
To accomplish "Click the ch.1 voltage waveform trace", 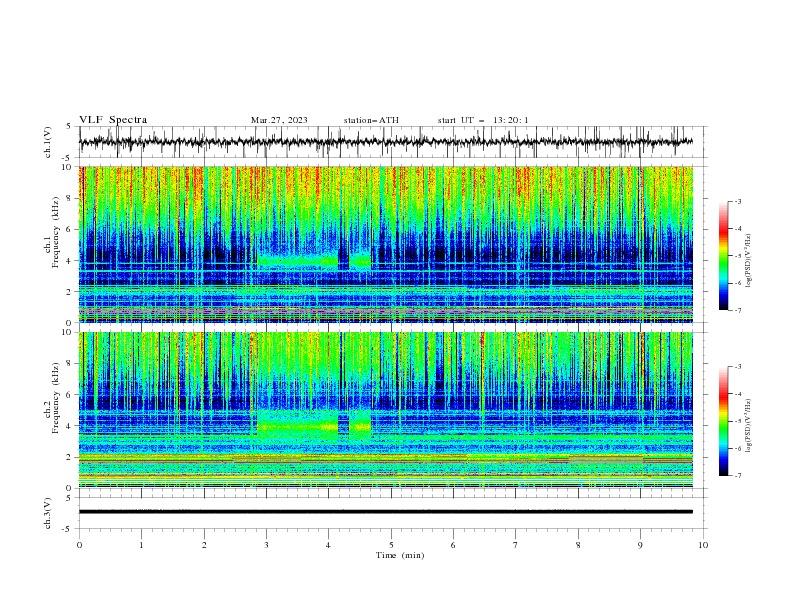I will [x=386, y=142].
